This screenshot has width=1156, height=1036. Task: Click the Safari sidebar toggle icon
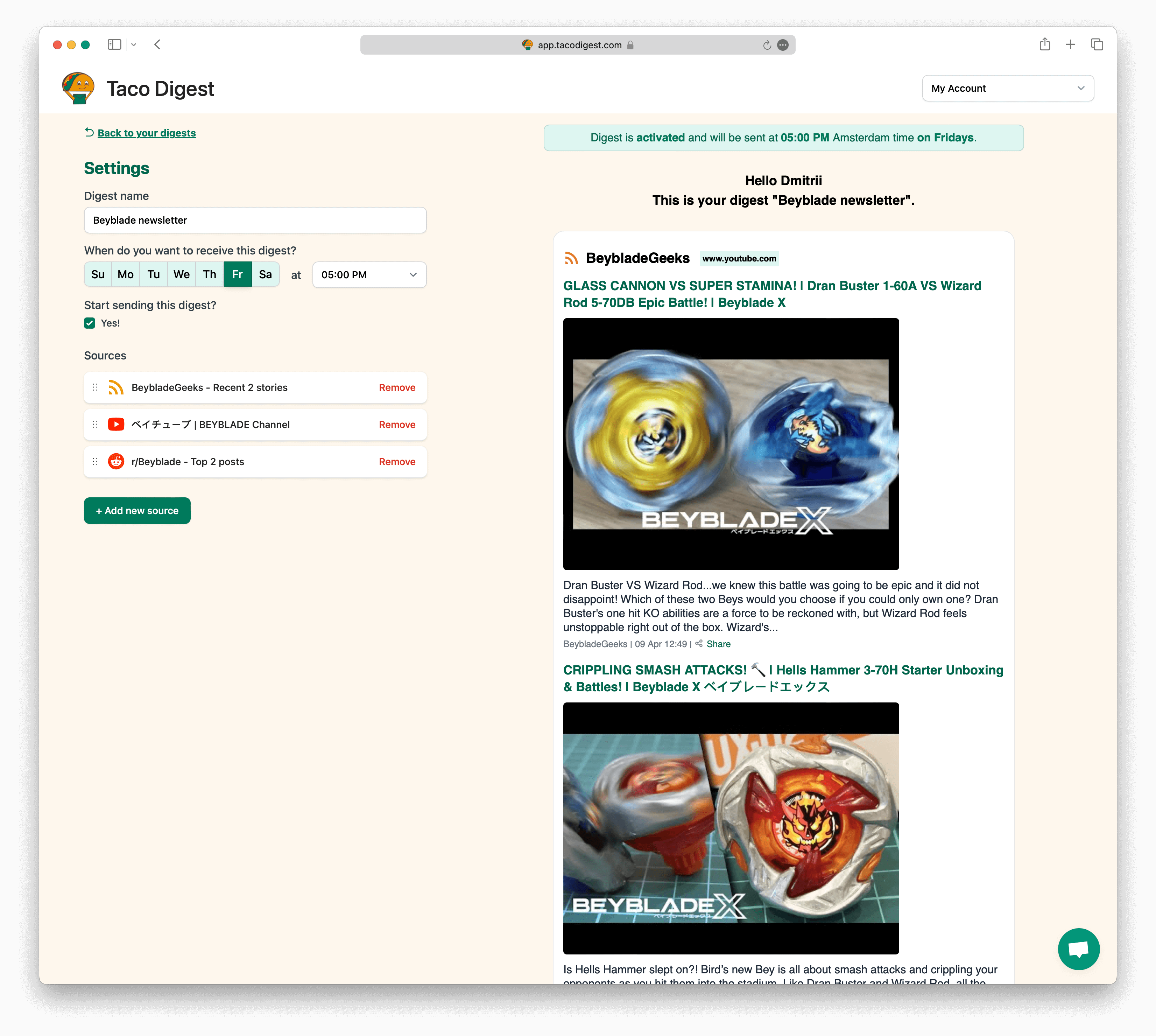(114, 44)
